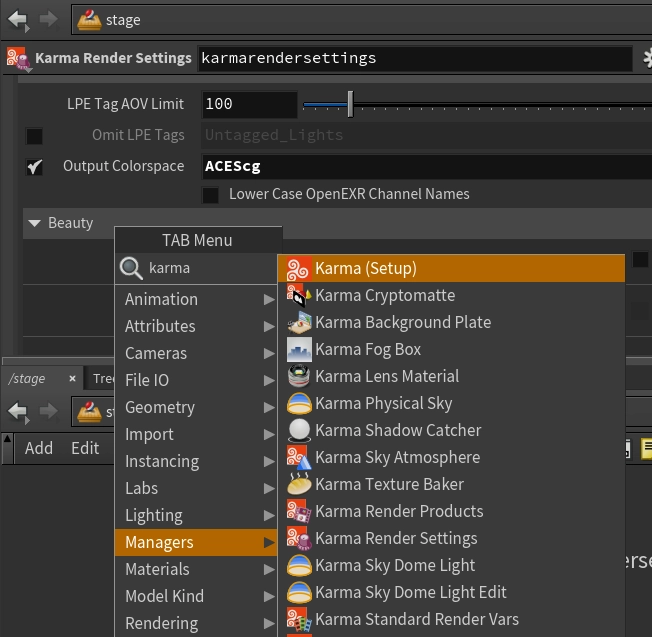Choose Karma Shadow Catcher from results
The image size is (652, 637).
tap(452, 430)
